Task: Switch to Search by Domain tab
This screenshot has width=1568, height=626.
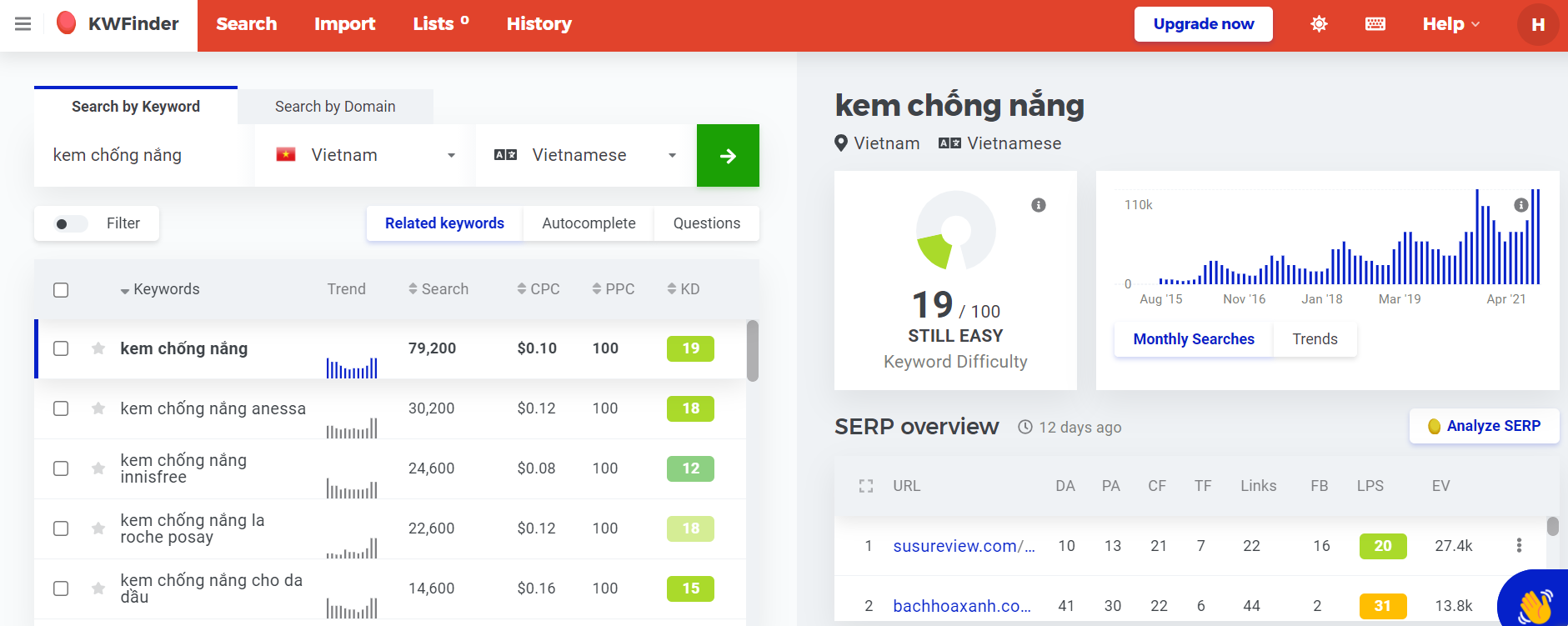Action: pyautogui.click(x=335, y=107)
